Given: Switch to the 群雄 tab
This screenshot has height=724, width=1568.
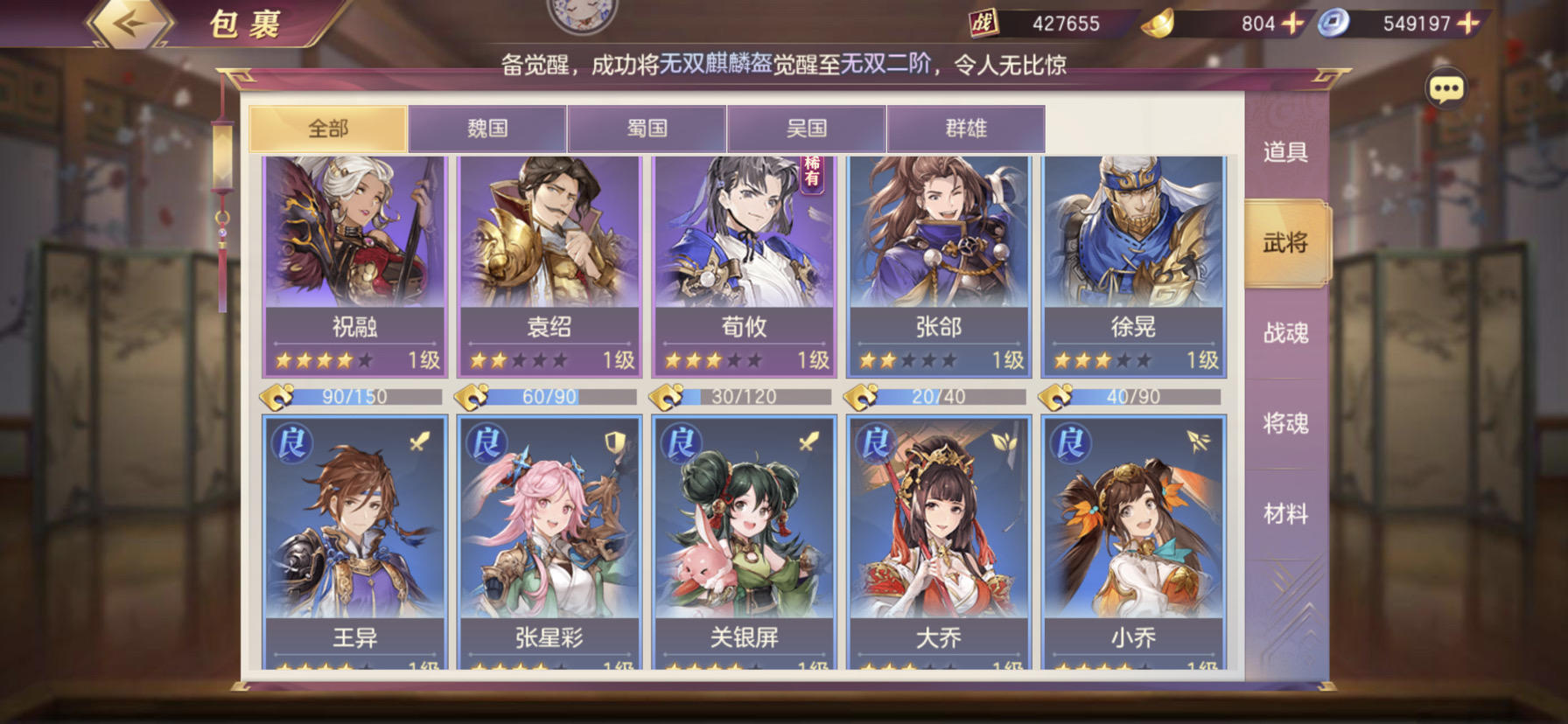Looking at the screenshot, I should pos(966,129).
